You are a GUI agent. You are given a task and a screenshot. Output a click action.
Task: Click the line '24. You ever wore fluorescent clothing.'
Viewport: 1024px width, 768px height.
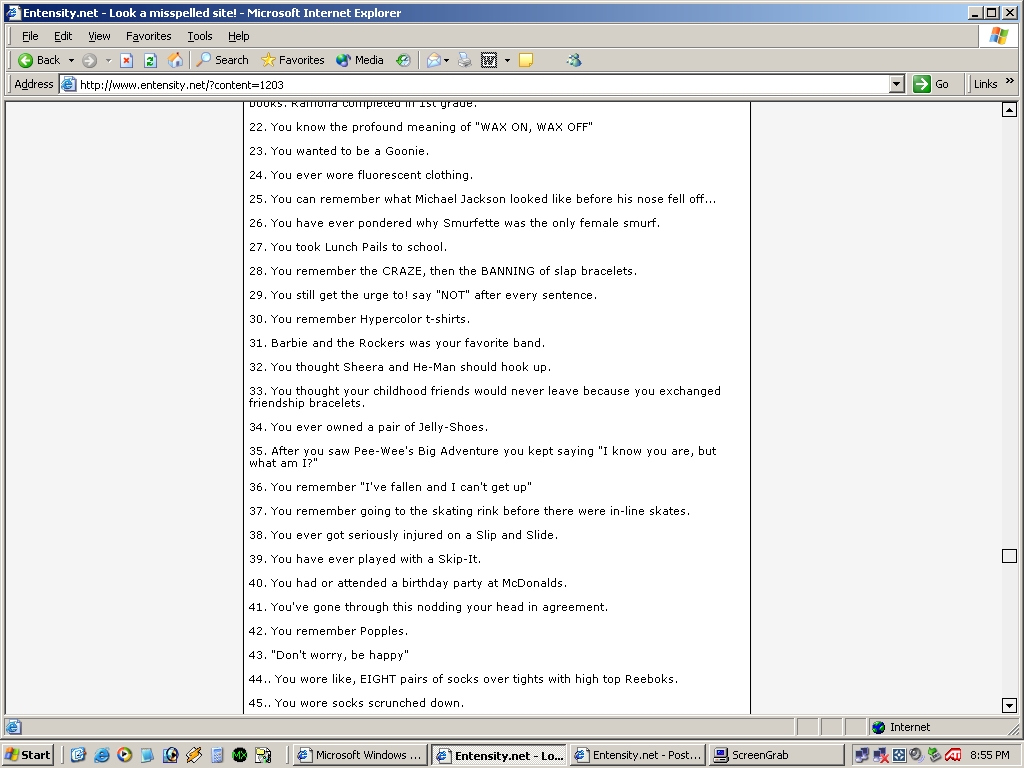(361, 175)
